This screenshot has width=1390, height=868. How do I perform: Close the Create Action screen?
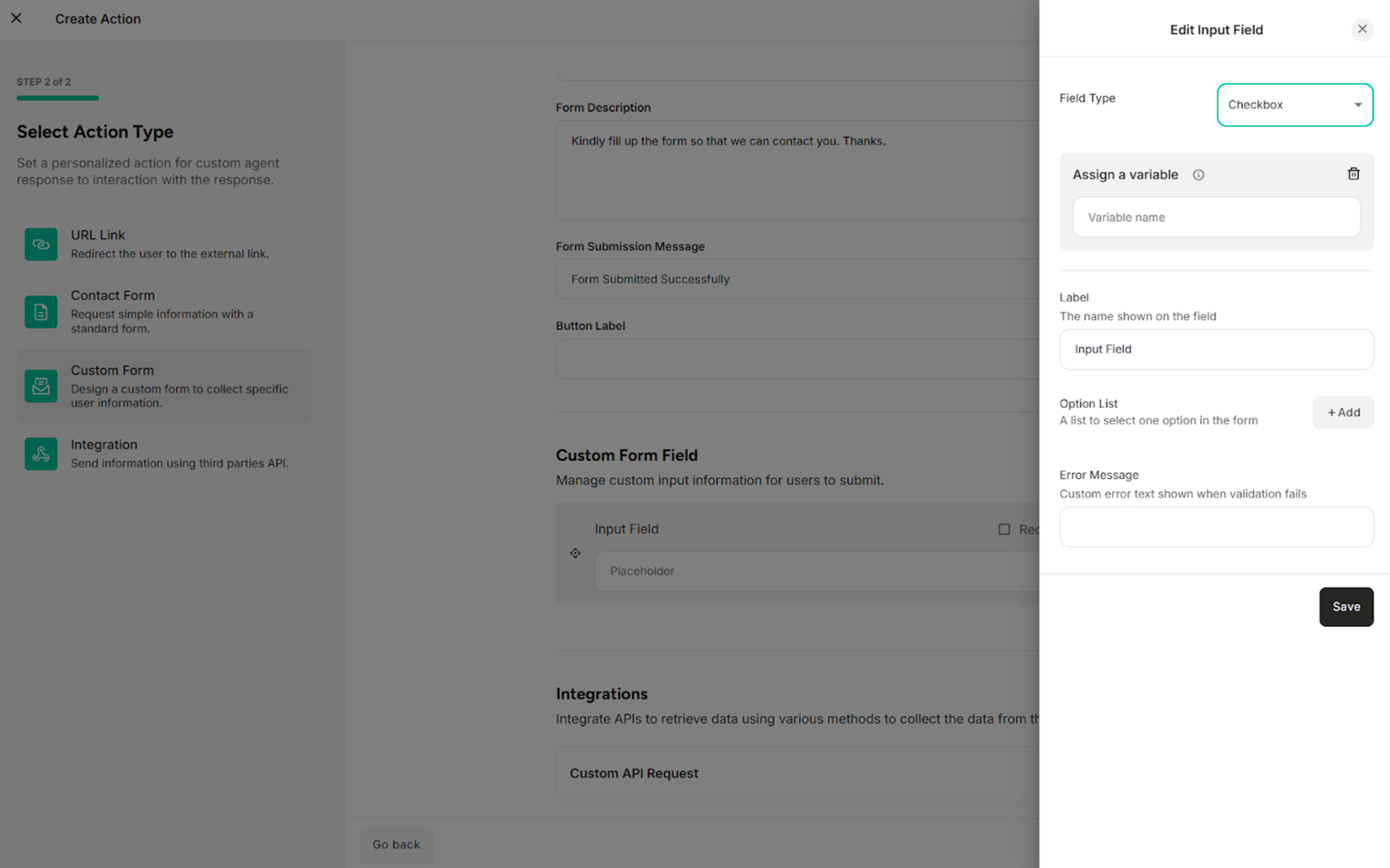[16, 18]
